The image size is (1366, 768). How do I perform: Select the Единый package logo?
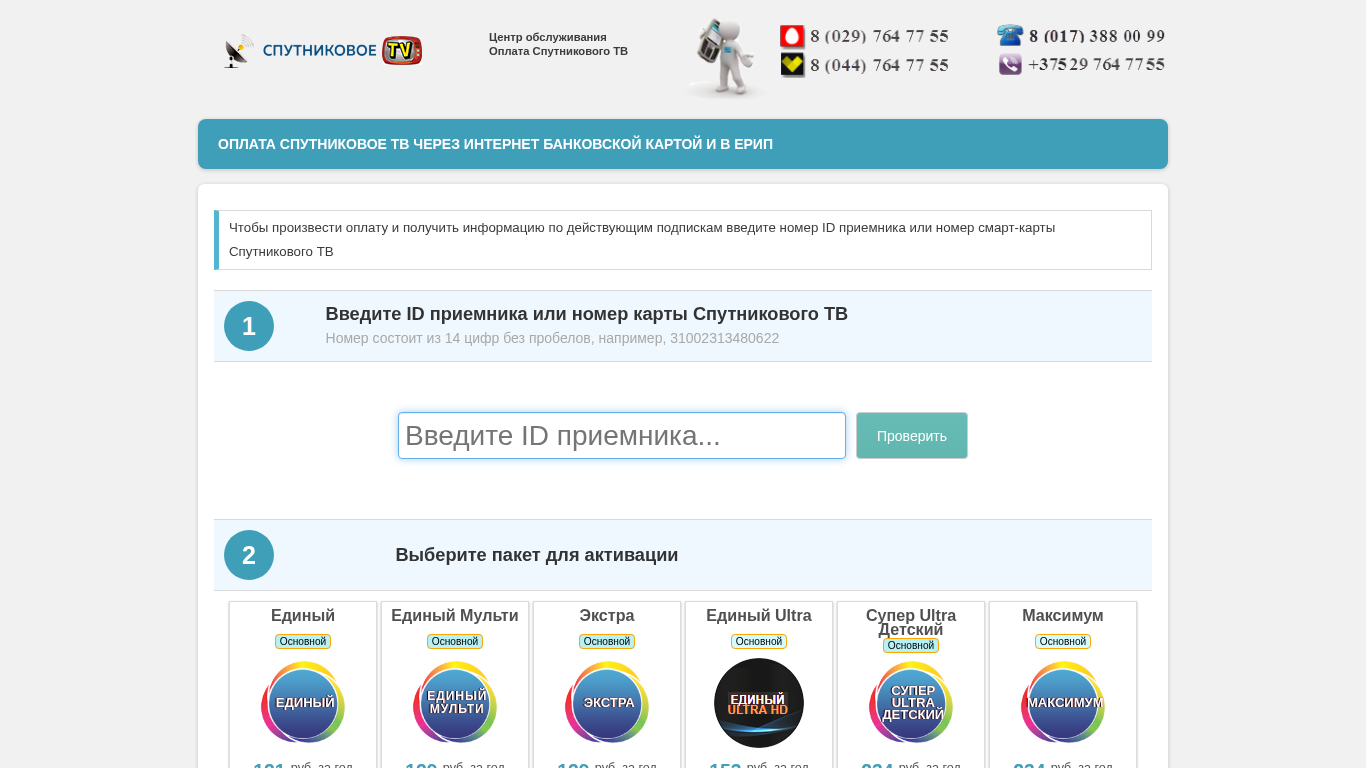point(303,702)
